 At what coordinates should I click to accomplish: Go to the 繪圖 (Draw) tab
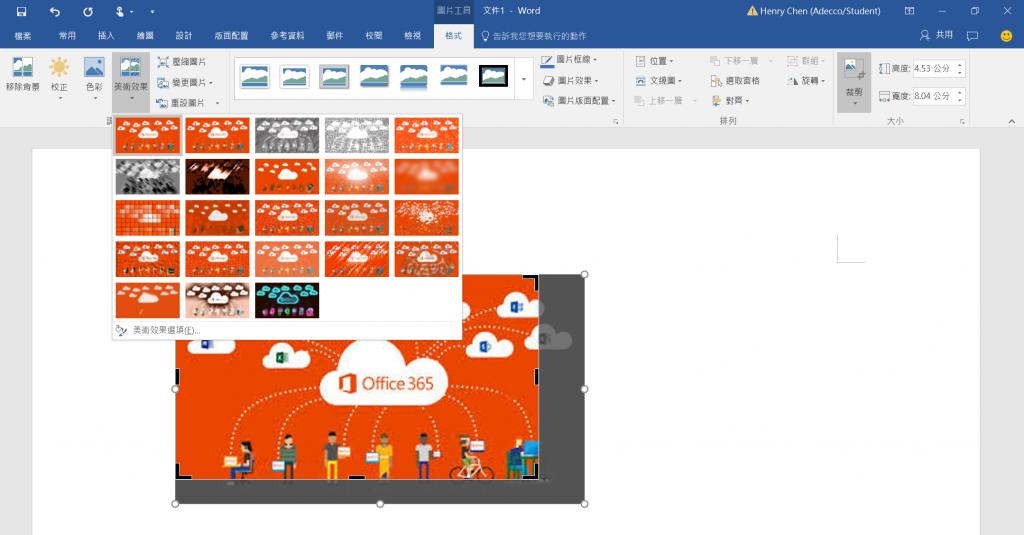coord(145,36)
